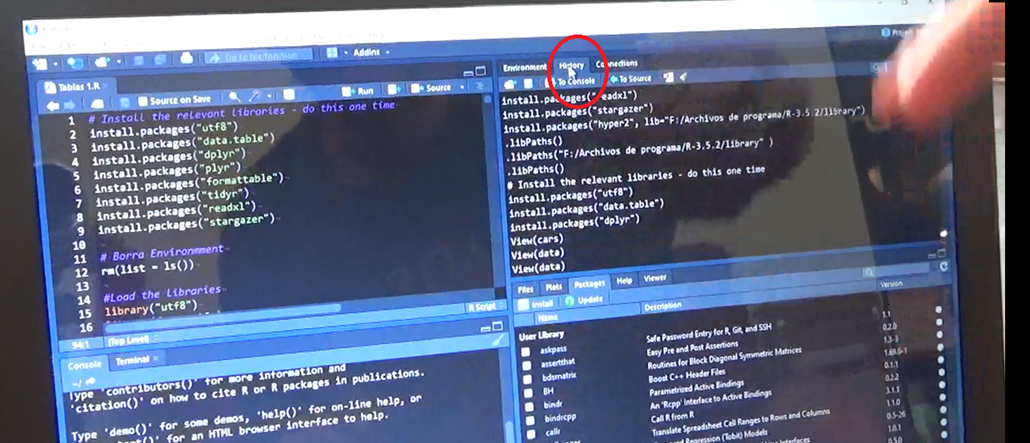Click the Compile Report notebook icon
This screenshot has height=443, width=1030.
point(288,94)
